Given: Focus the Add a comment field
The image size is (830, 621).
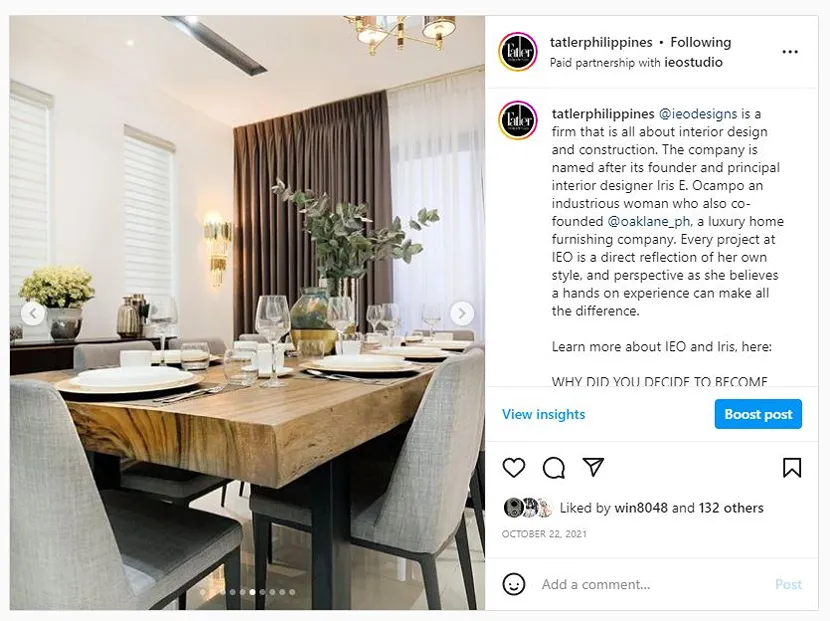Looking at the screenshot, I should point(651,584).
